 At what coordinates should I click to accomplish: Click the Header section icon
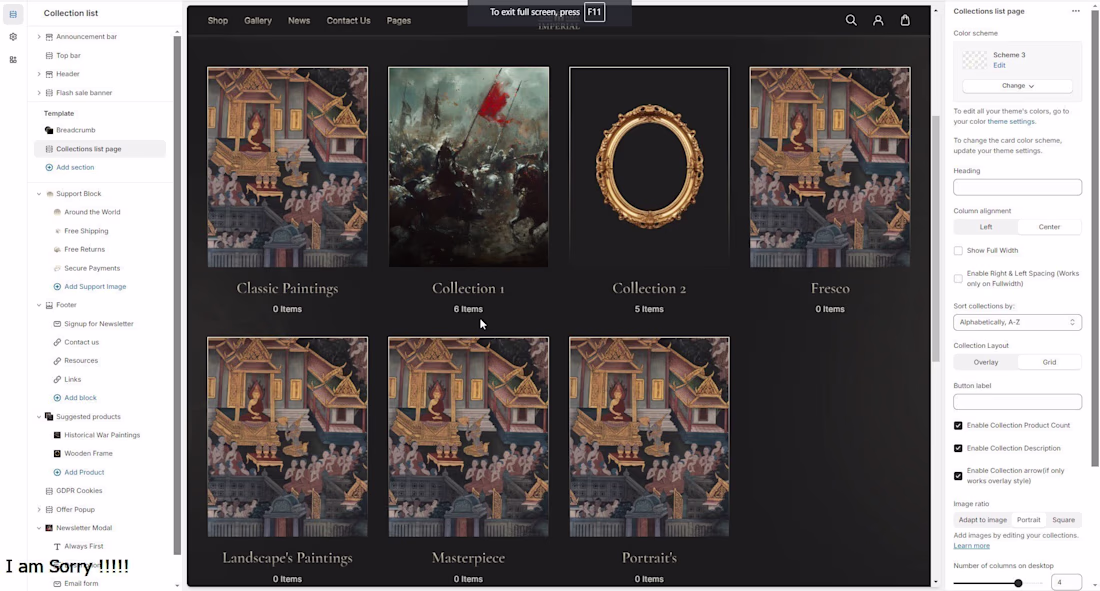pyautogui.click(x=49, y=74)
